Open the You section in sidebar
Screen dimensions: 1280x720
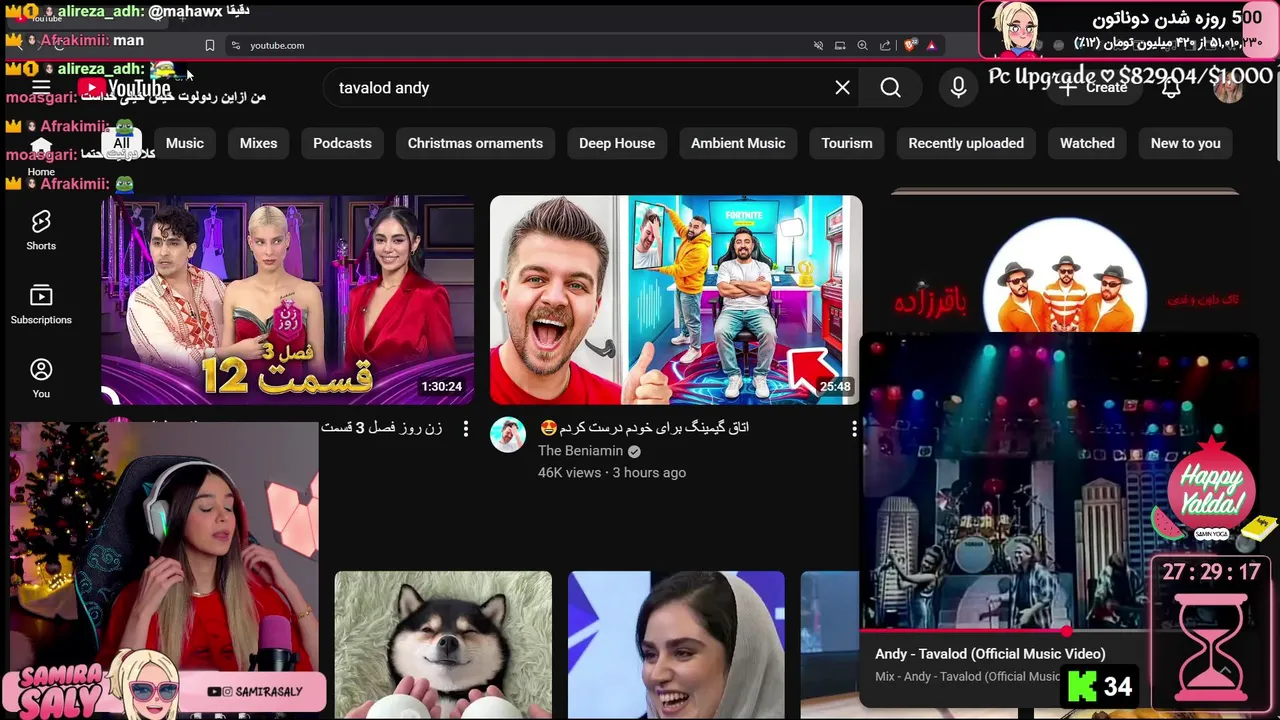pos(41,378)
